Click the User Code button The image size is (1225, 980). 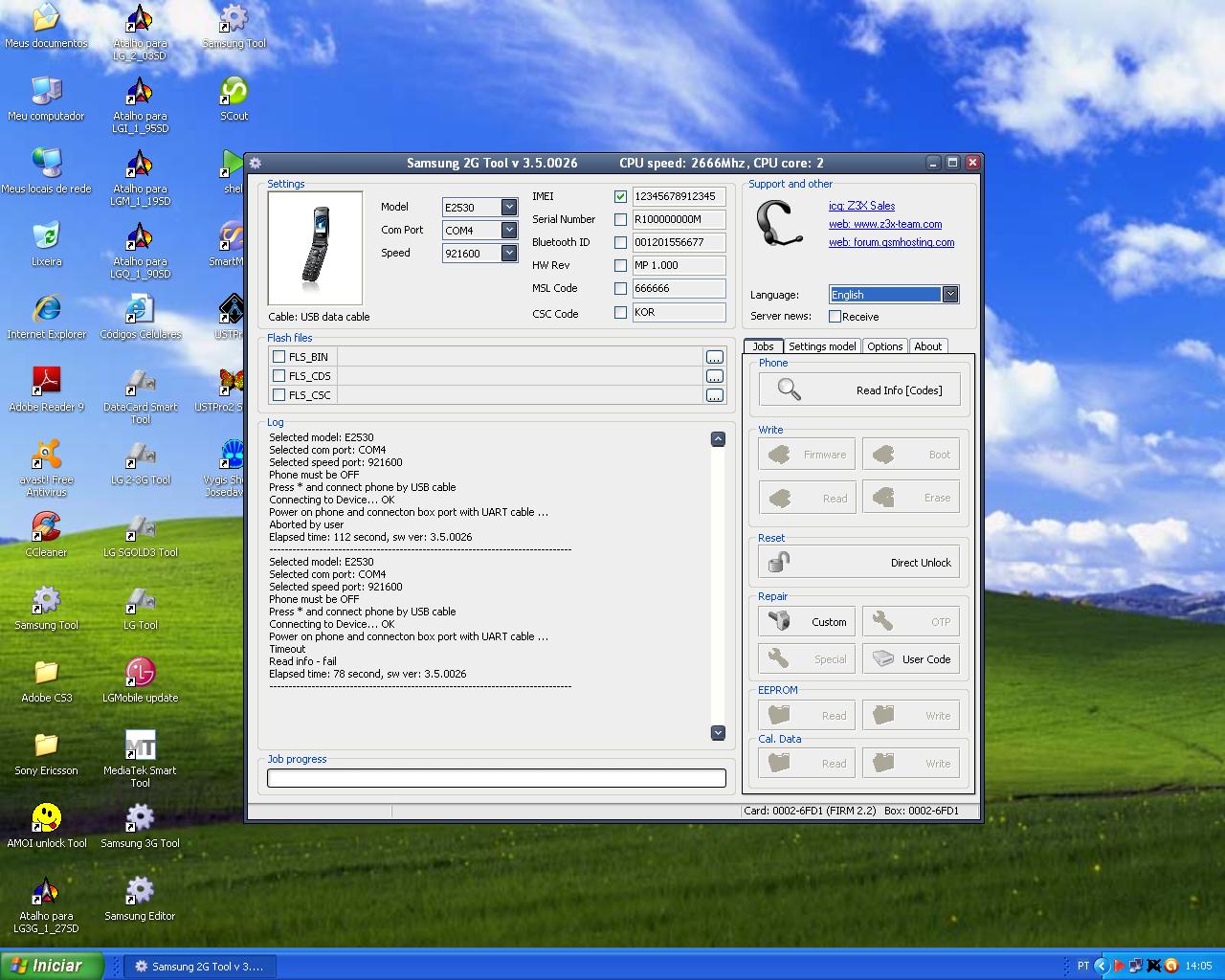pyautogui.click(x=911, y=658)
